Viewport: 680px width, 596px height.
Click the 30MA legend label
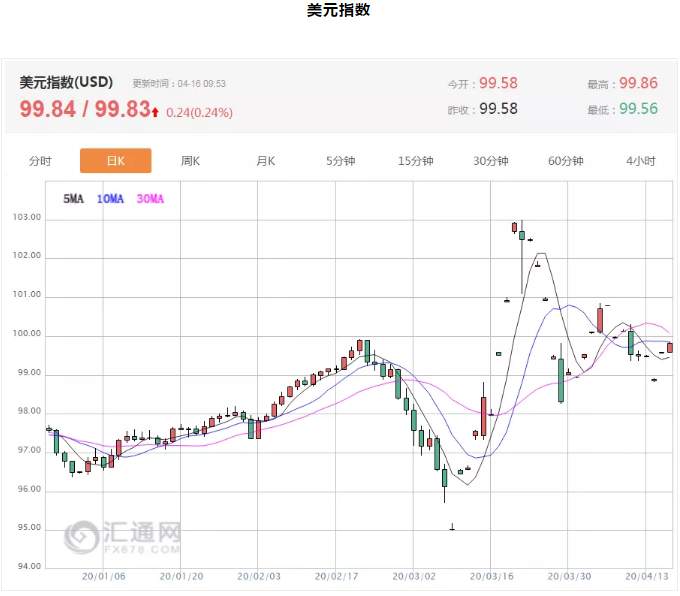coord(150,199)
